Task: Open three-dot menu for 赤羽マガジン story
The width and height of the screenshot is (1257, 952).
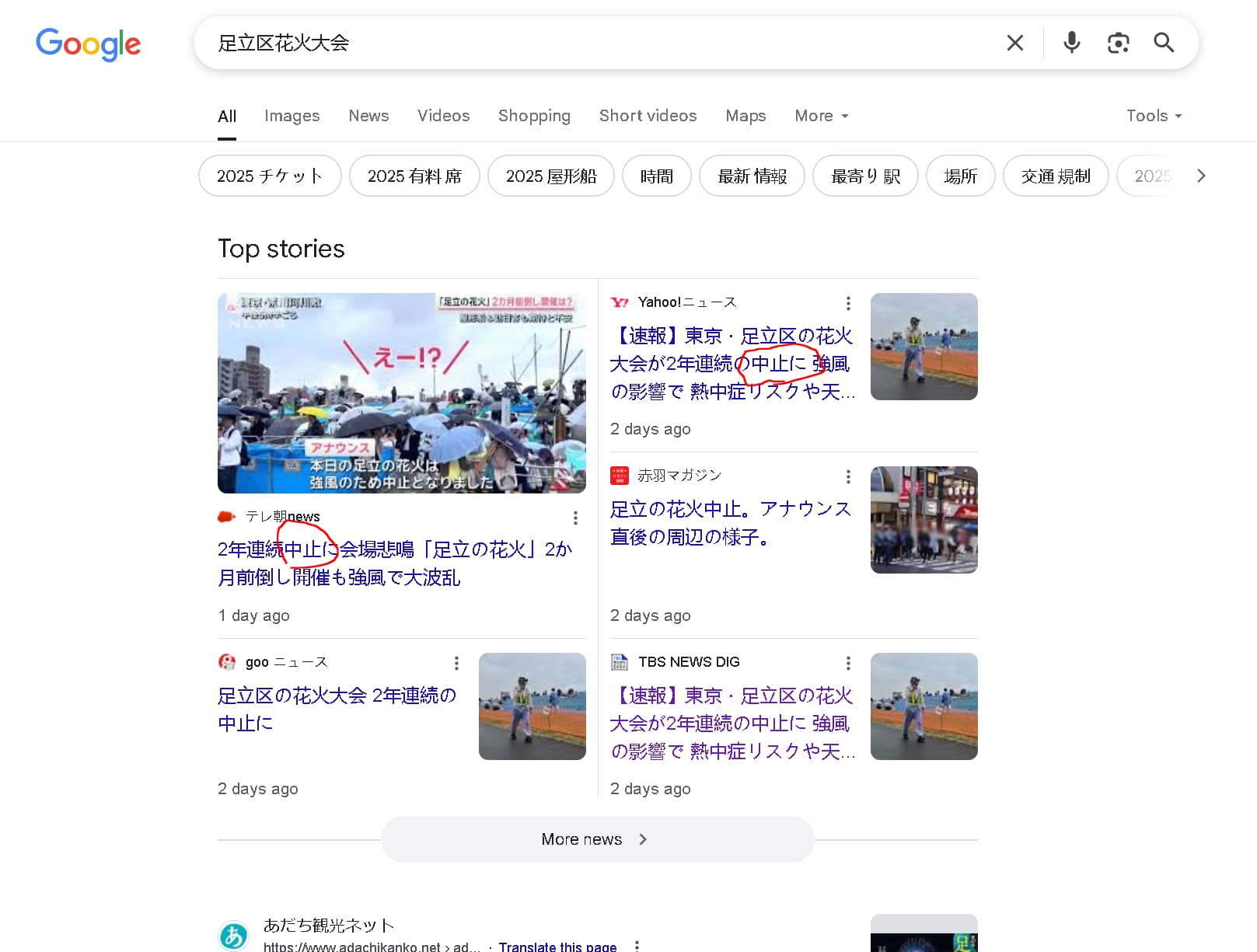Action: tap(848, 476)
